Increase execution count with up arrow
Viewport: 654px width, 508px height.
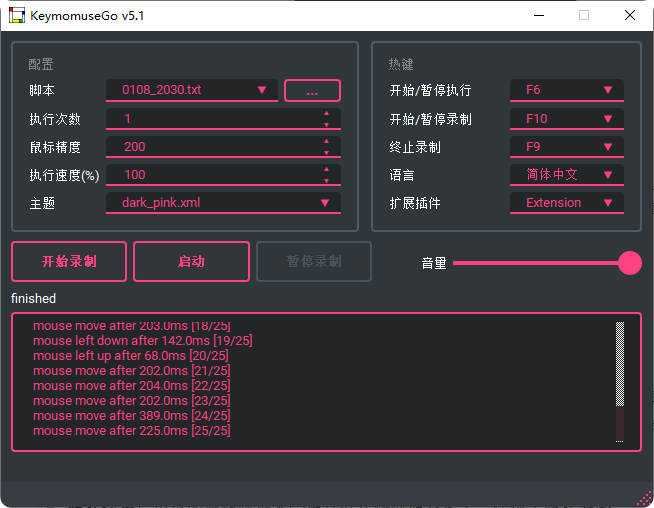point(326,113)
